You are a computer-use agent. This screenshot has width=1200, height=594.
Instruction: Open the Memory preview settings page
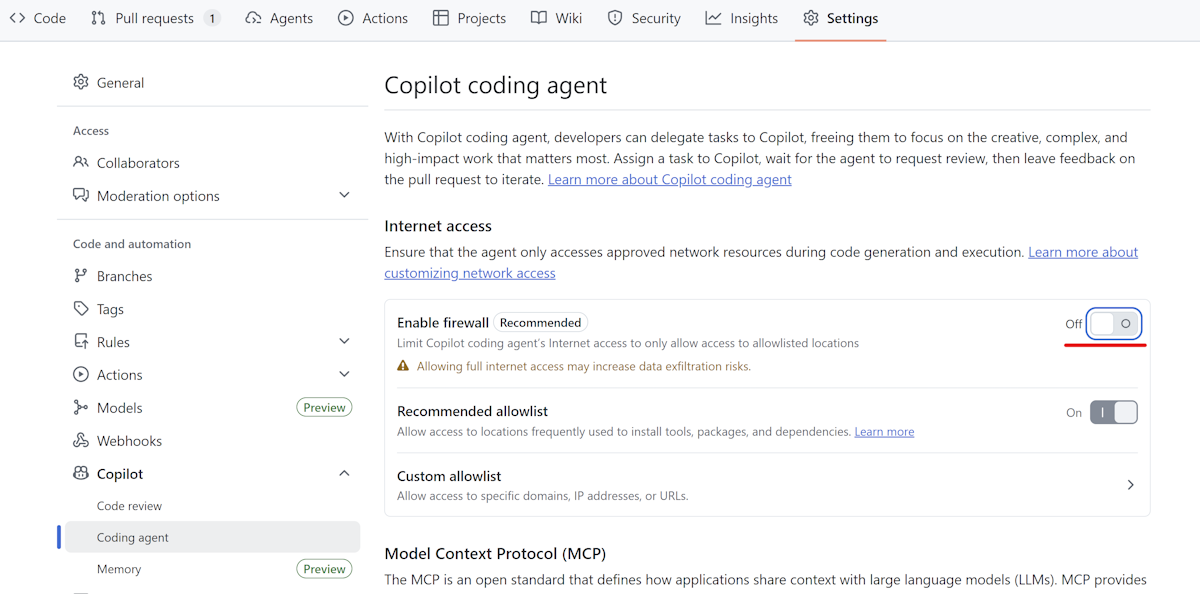119,569
